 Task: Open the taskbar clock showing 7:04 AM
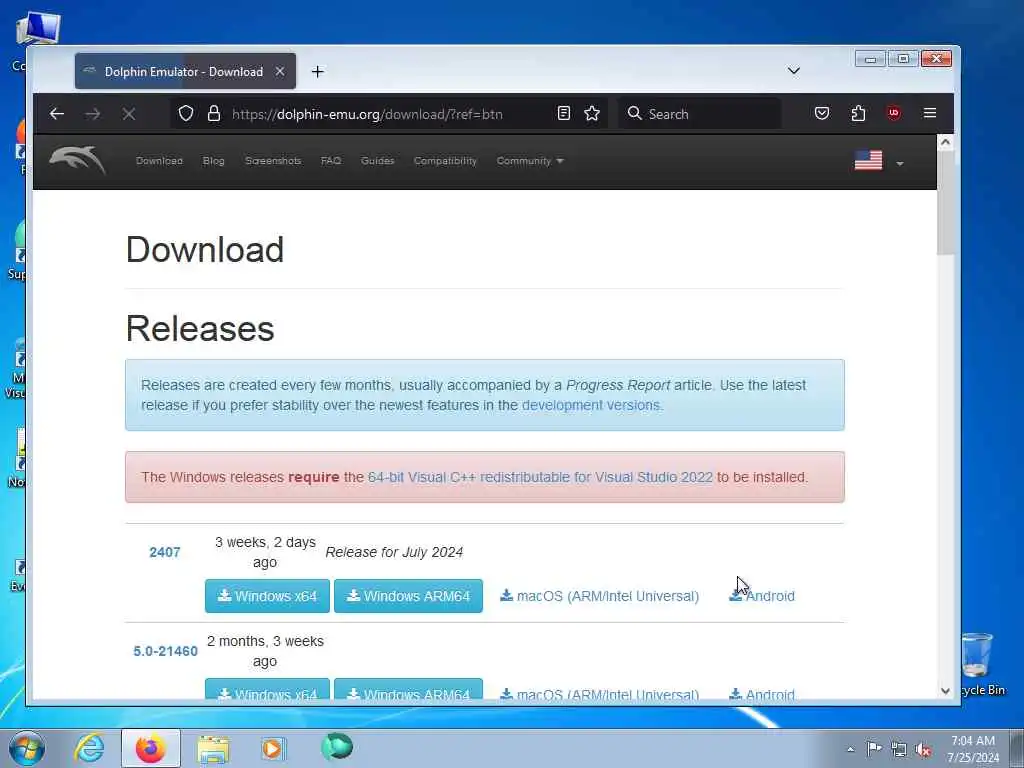tap(973, 749)
